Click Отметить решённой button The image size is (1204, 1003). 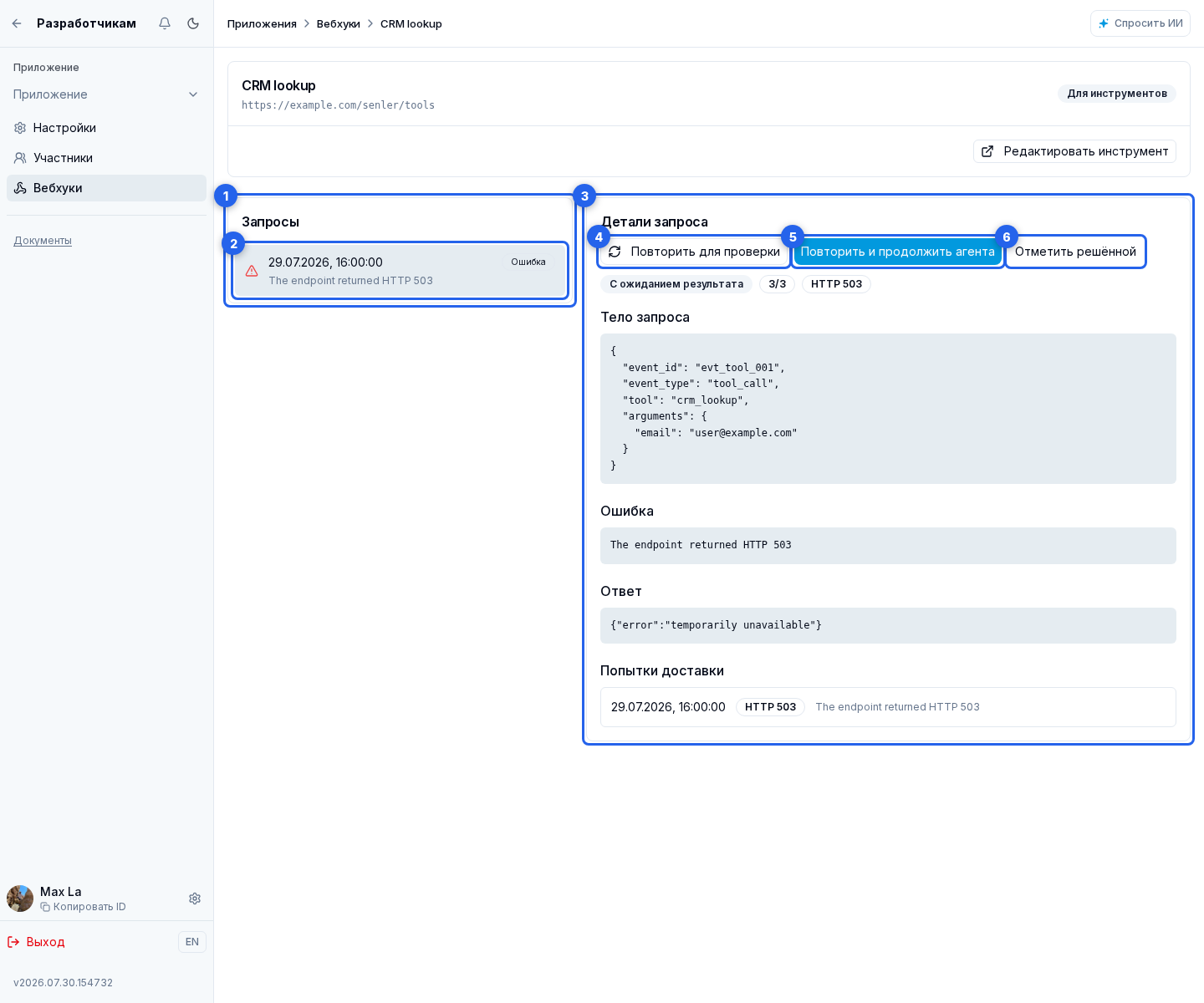click(x=1075, y=252)
